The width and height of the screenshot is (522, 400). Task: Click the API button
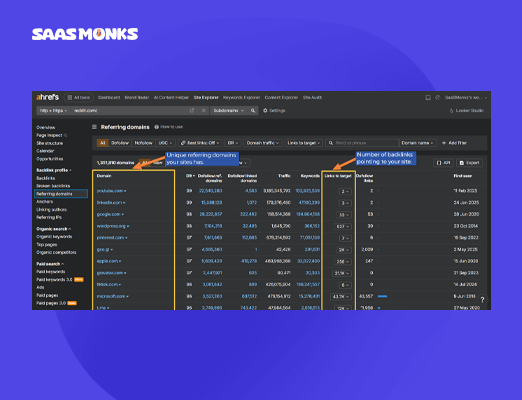point(443,163)
